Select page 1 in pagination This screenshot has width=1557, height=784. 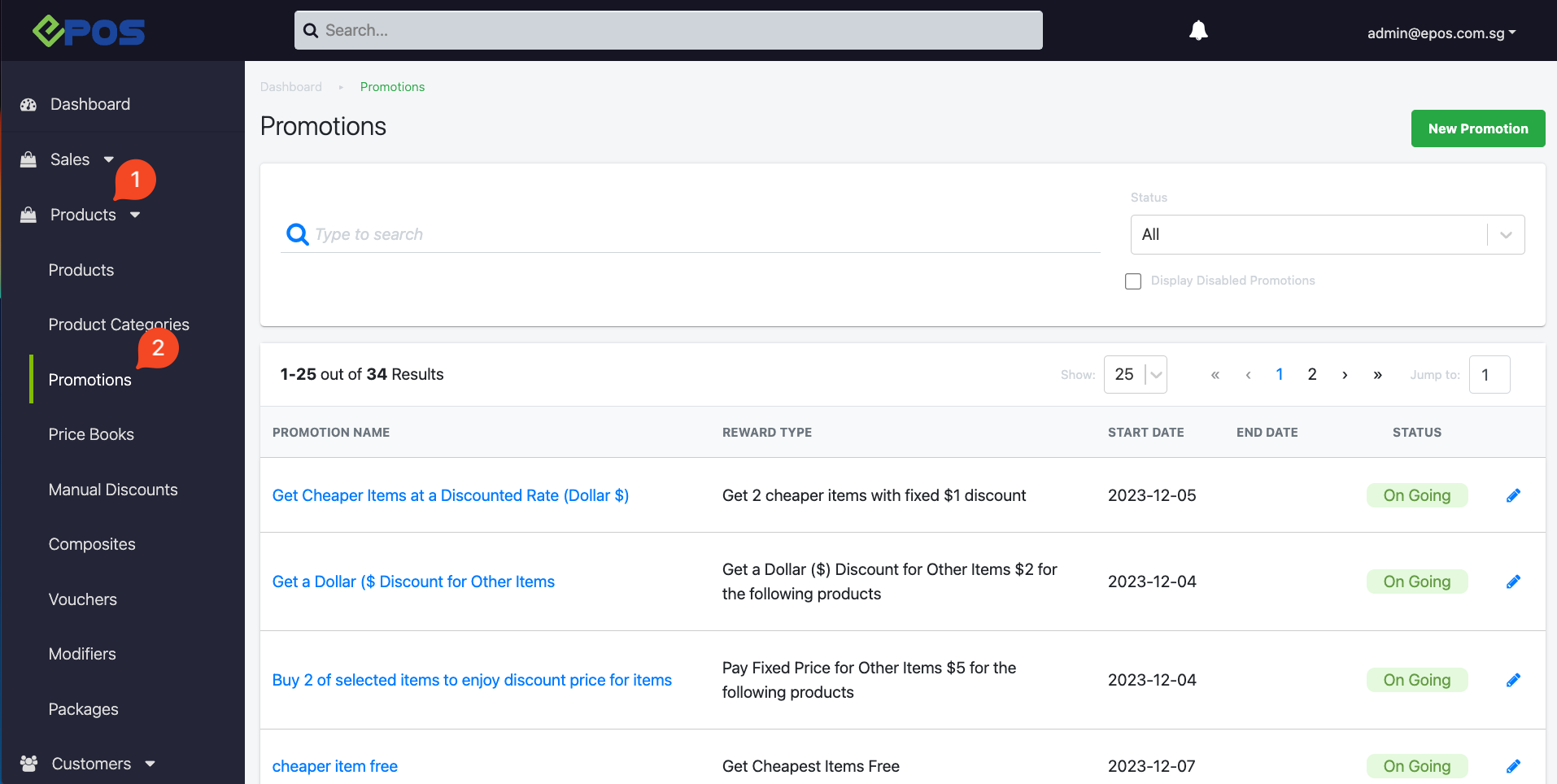coord(1280,374)
